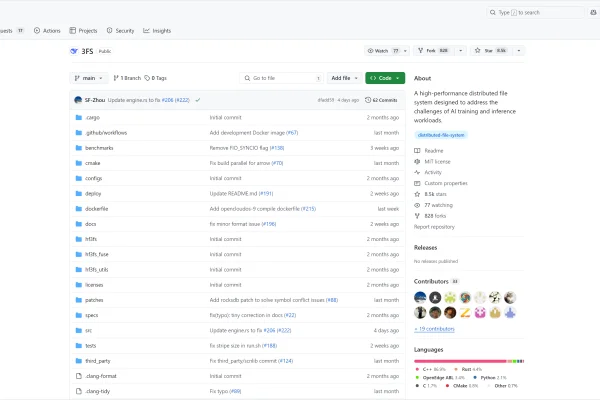View the 77 watching link
This screenshot has height=400, width=600.
[434, 205]
